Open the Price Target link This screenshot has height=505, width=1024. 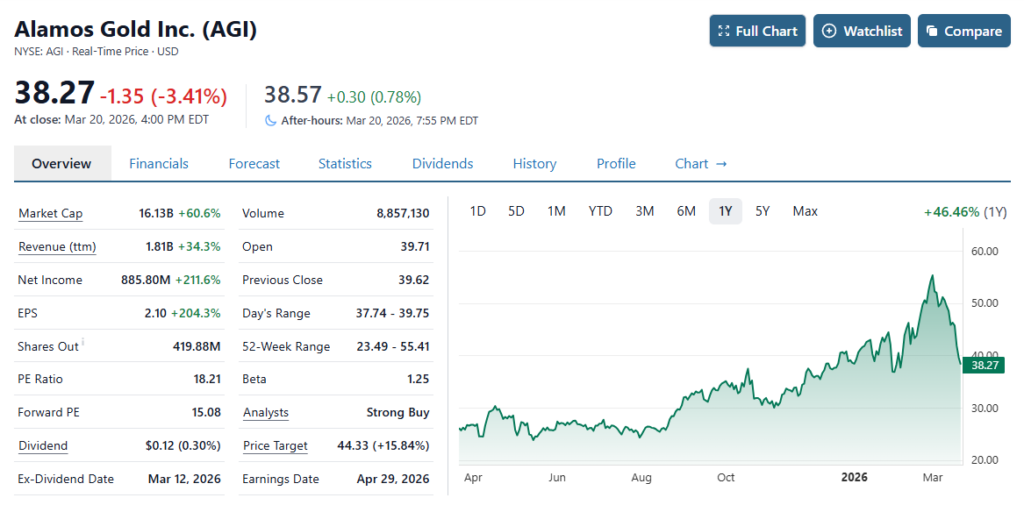click(x=275, y=446)
